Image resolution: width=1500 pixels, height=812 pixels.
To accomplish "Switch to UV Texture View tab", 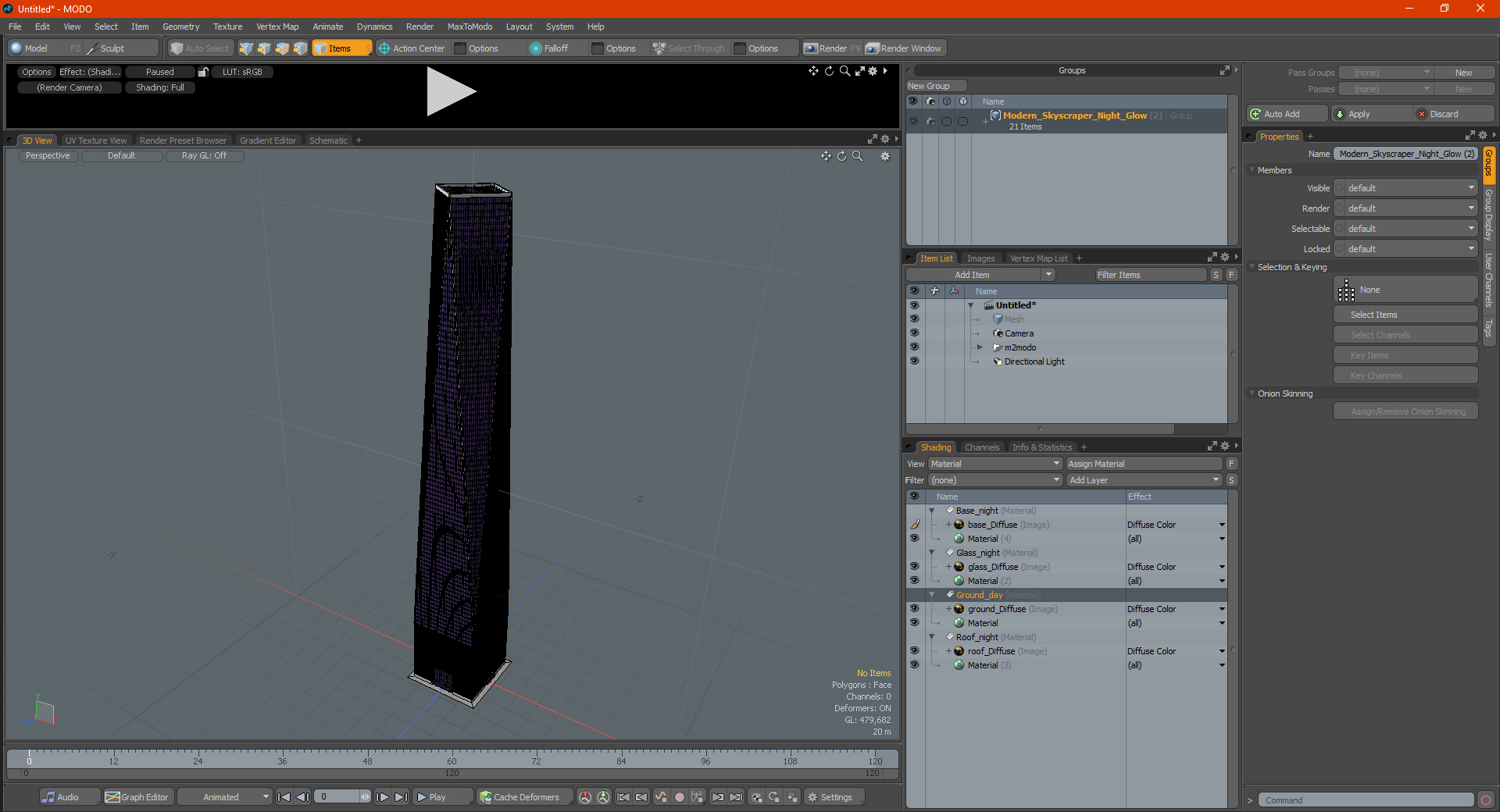I will (x=96, y=141).
